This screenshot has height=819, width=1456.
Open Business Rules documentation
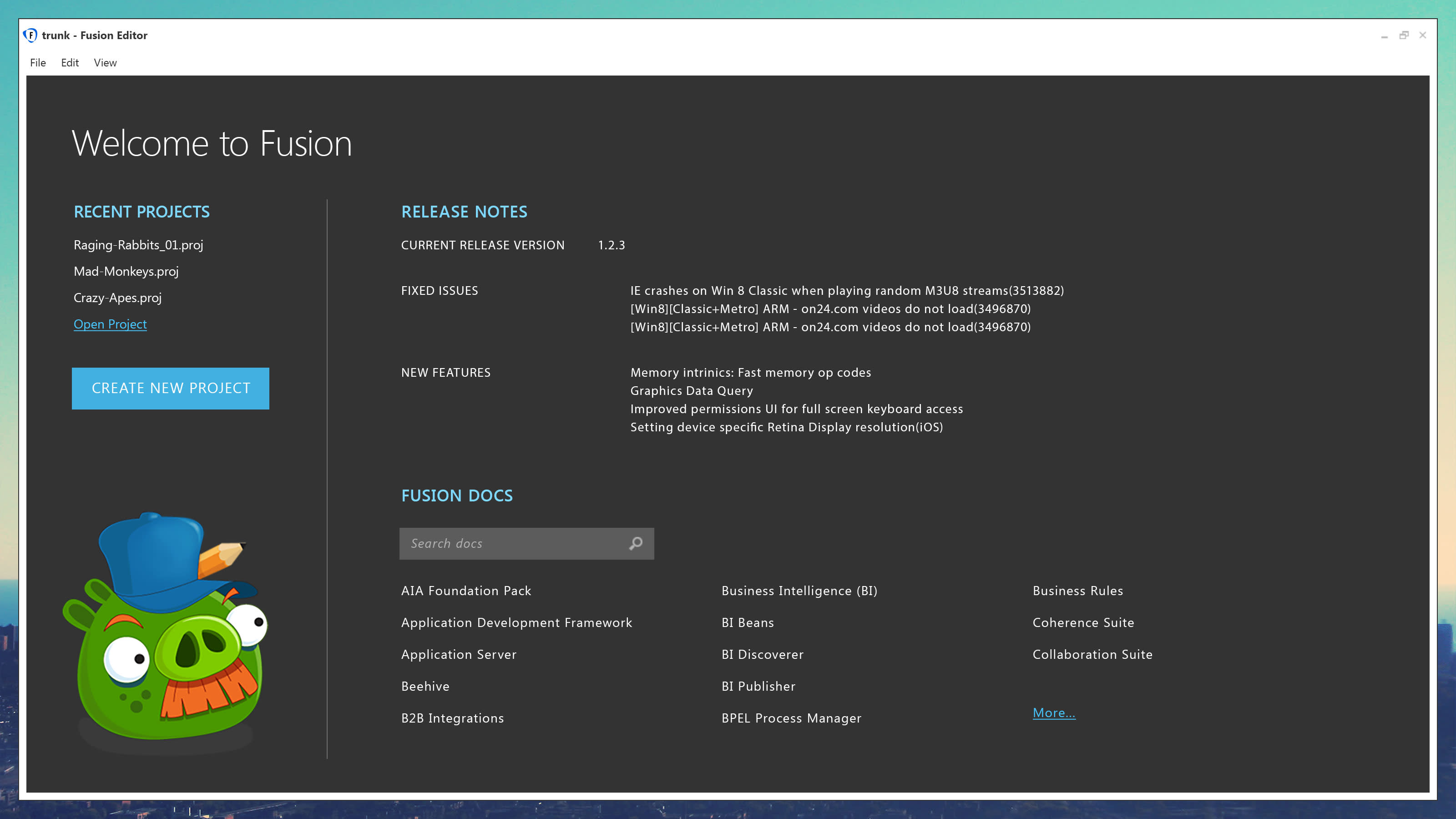tap(1078, 591)
